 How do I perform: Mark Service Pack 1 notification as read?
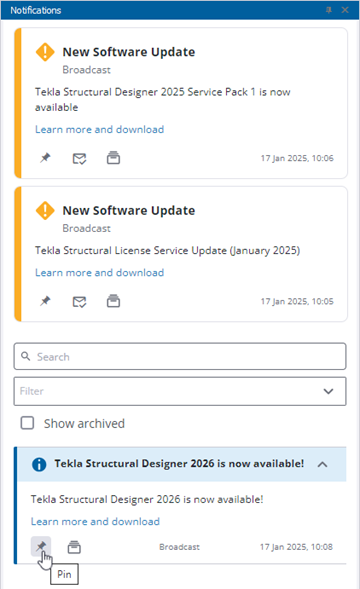pos(79,159)
